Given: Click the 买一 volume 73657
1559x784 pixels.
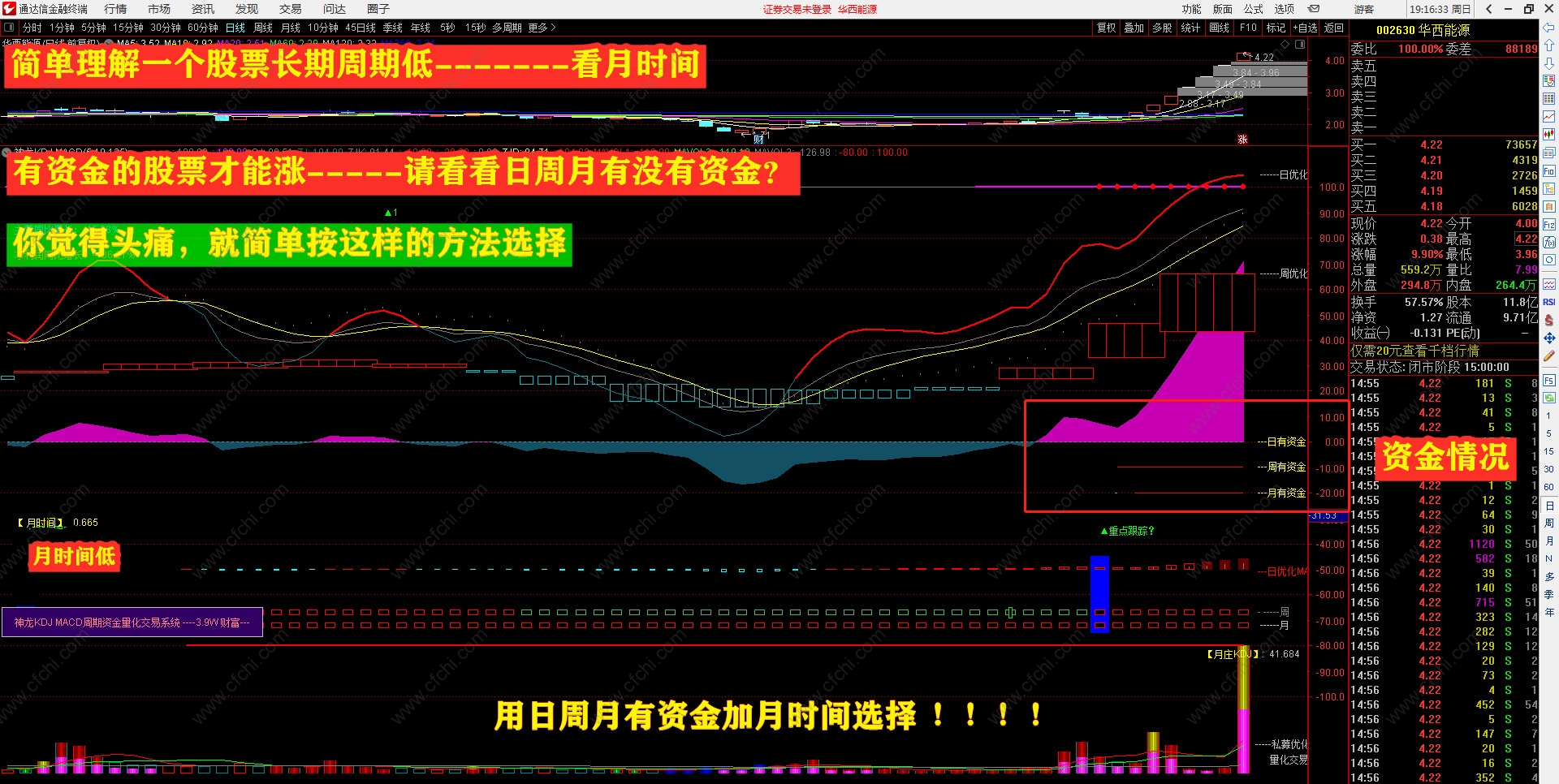Looking at the screenshot, I should point(1521,144).
